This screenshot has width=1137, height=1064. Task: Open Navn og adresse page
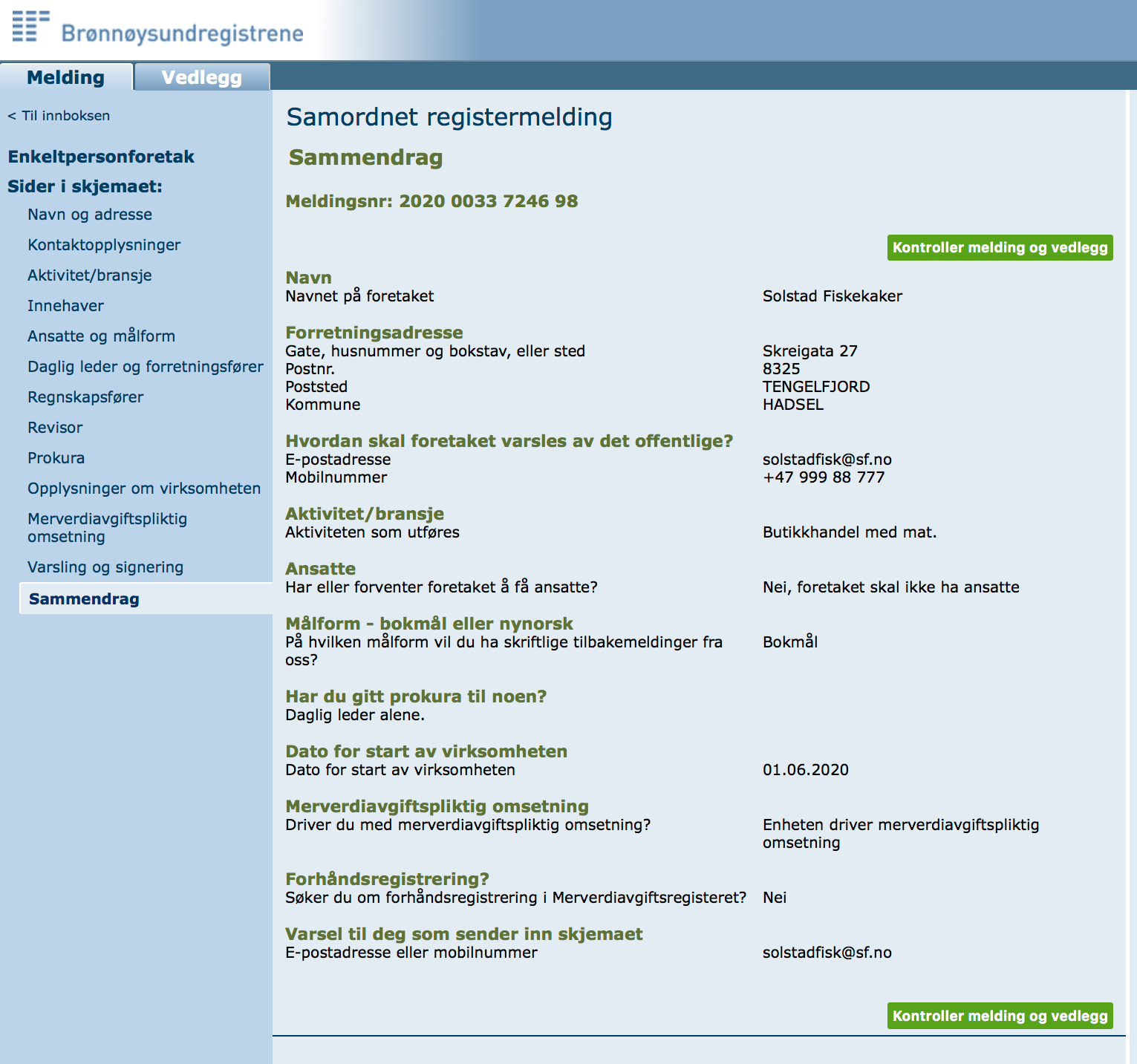[x=90, y=215]
